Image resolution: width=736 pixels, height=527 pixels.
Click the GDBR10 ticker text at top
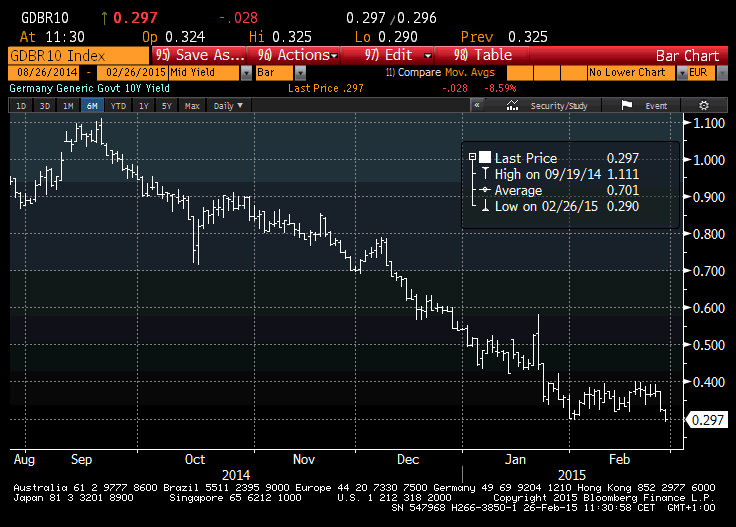[x=45, y=18]
